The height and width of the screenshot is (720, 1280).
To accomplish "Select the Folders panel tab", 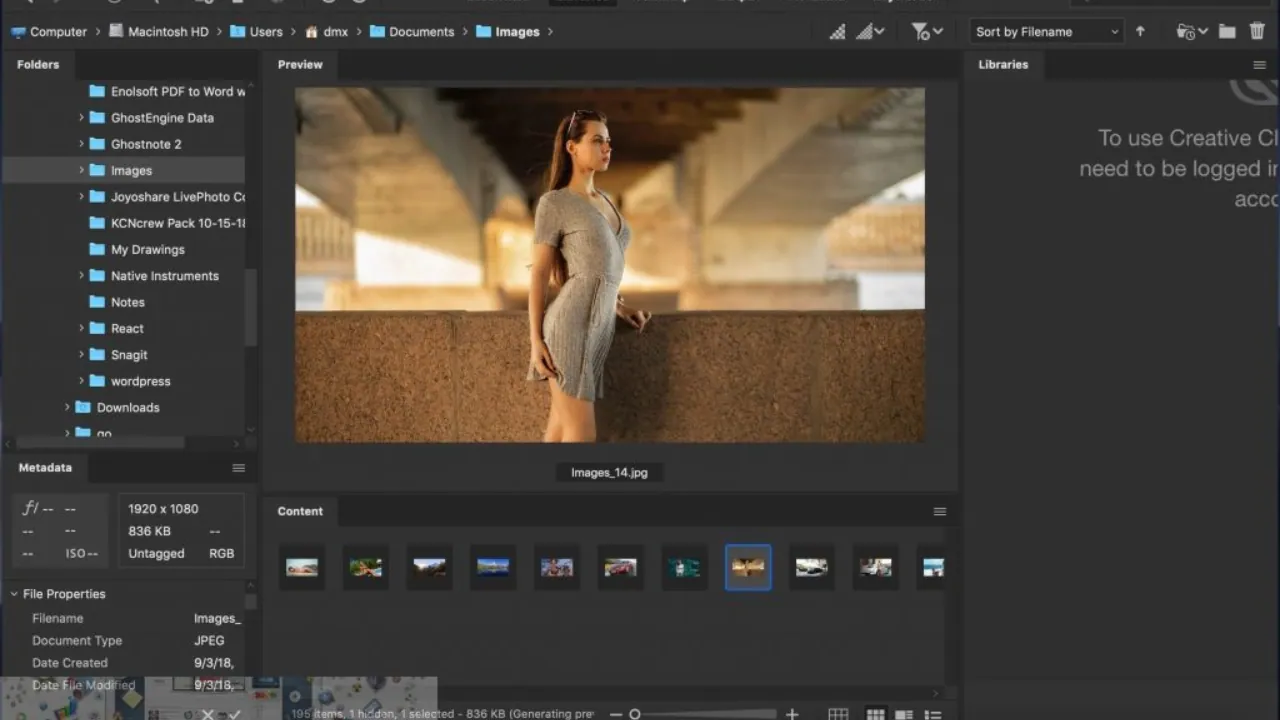I will point(38,65).
